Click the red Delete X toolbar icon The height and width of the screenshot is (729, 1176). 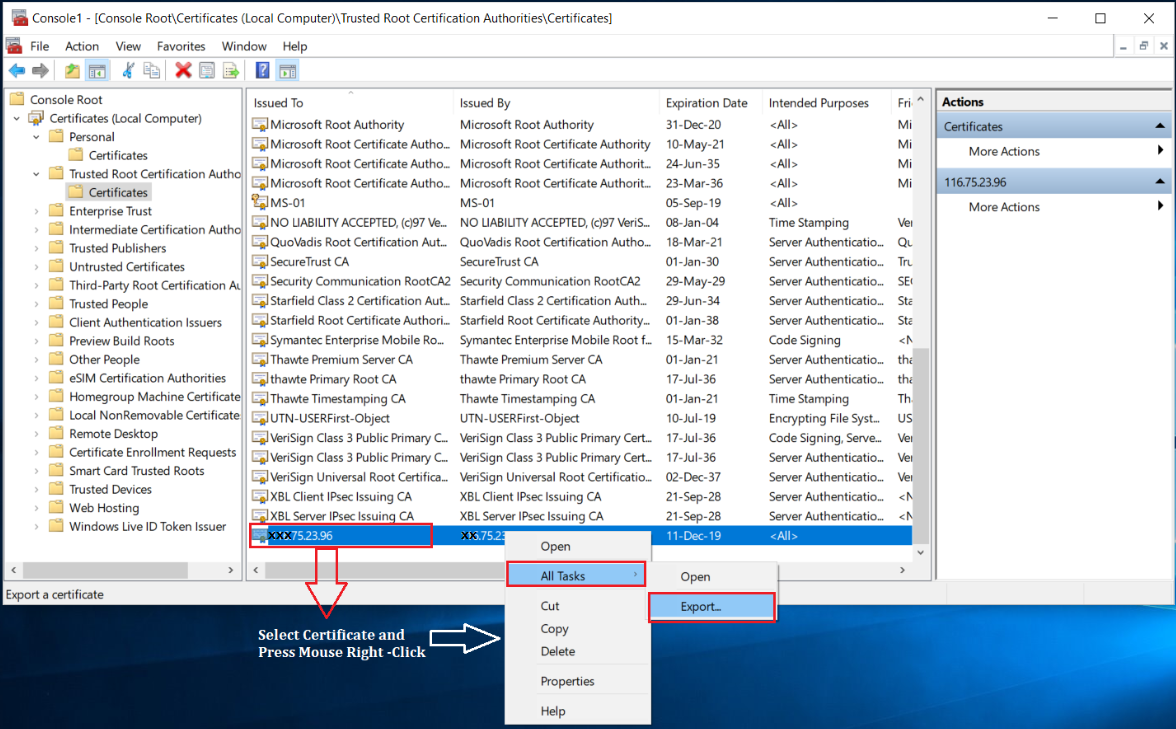click(x=183, y=70)
